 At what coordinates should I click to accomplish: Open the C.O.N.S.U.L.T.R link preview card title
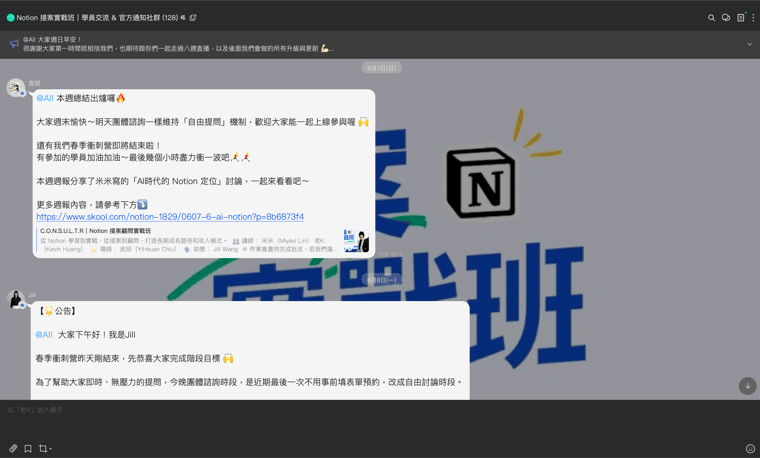coord(95,231)
